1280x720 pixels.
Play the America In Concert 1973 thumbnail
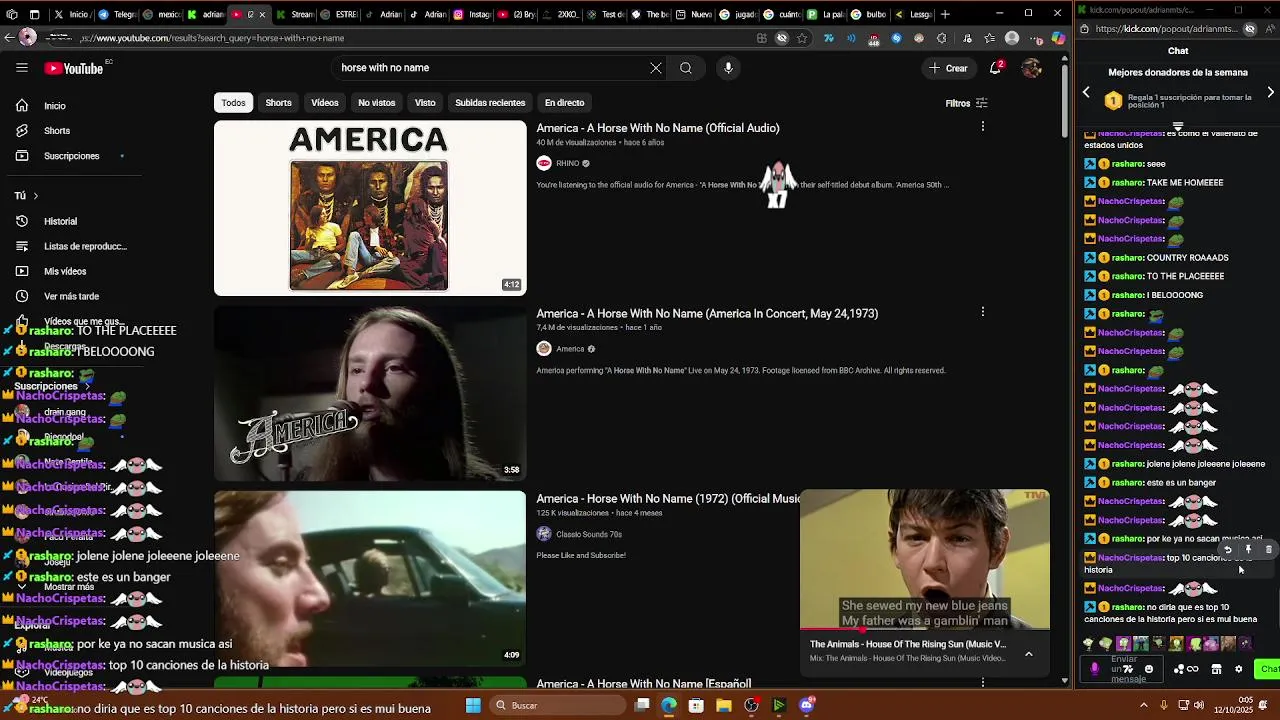coord(370,393)
